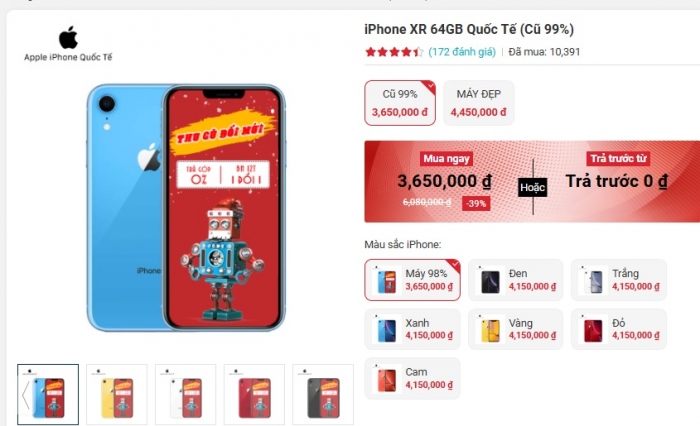Click the Apple logo brand icon
Screen dimensions: 700x426
[x=68, y=38]
